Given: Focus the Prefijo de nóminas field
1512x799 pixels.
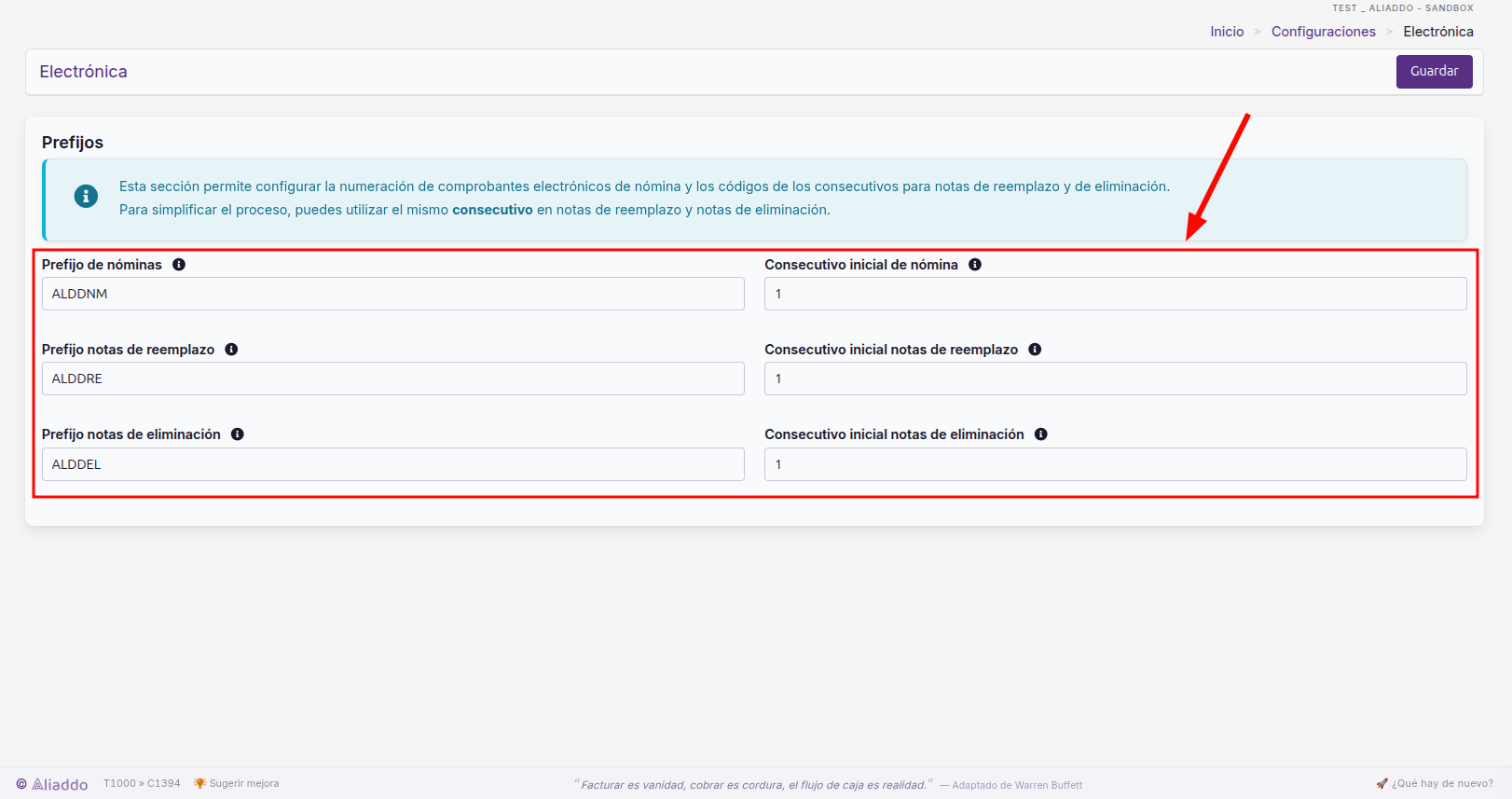Looking at the screenshot, I should pos(393,294).
